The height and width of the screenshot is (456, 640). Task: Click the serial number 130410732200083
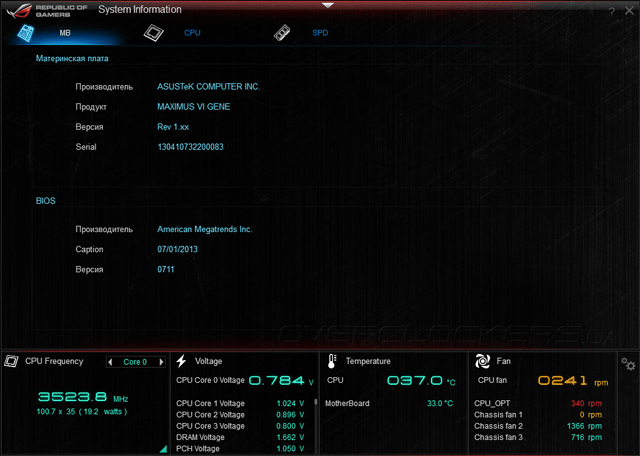(x=190, y=147)
